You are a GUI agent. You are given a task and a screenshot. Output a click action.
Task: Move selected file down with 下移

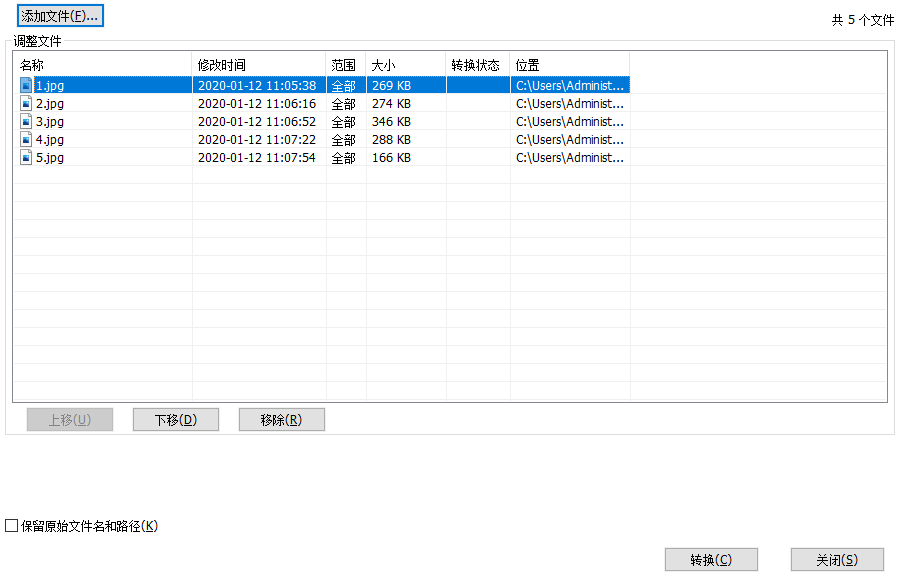(x=175, y=419)
